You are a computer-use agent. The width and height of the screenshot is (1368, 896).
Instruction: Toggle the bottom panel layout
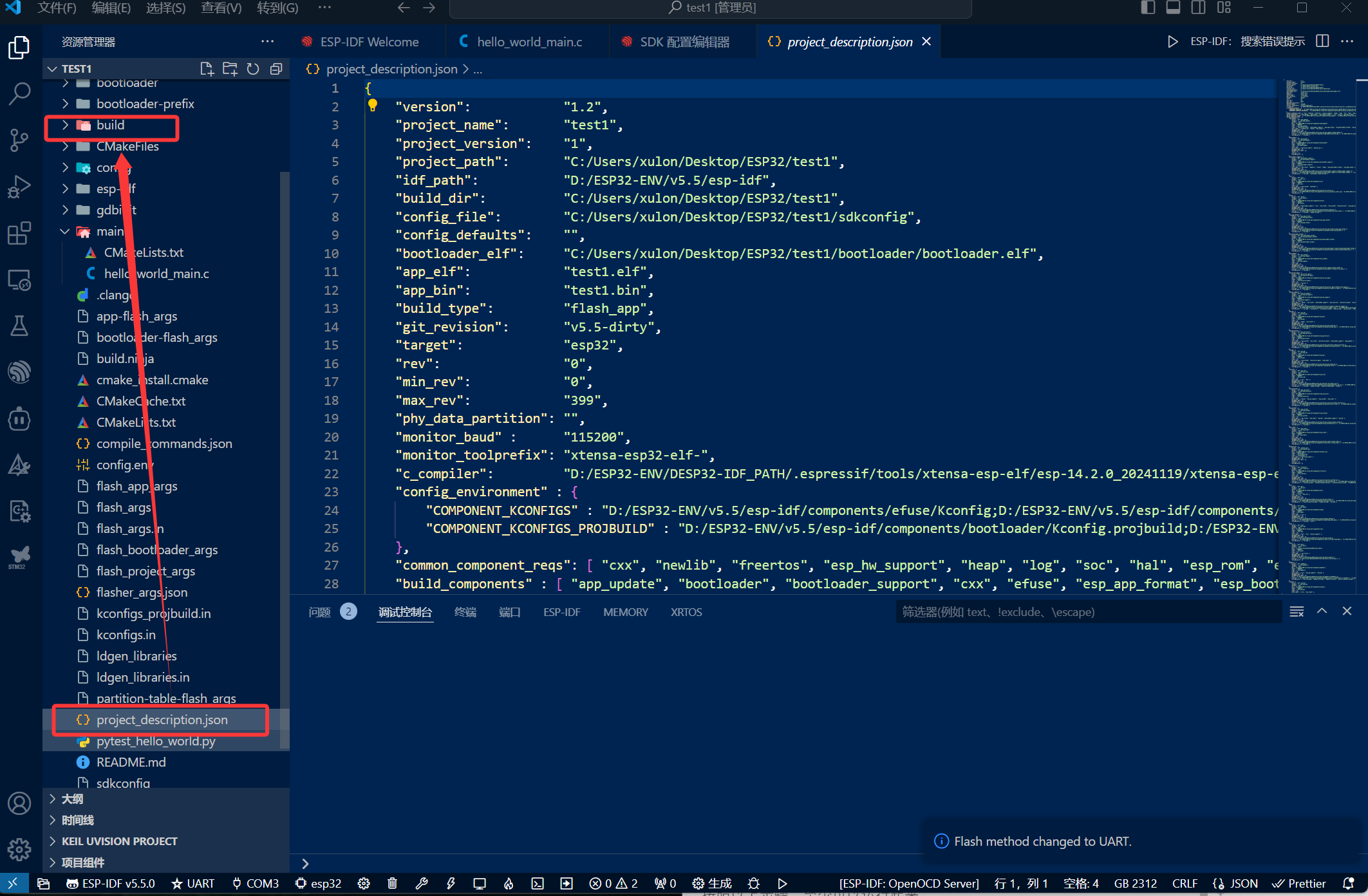click(x=1173, y=8)
